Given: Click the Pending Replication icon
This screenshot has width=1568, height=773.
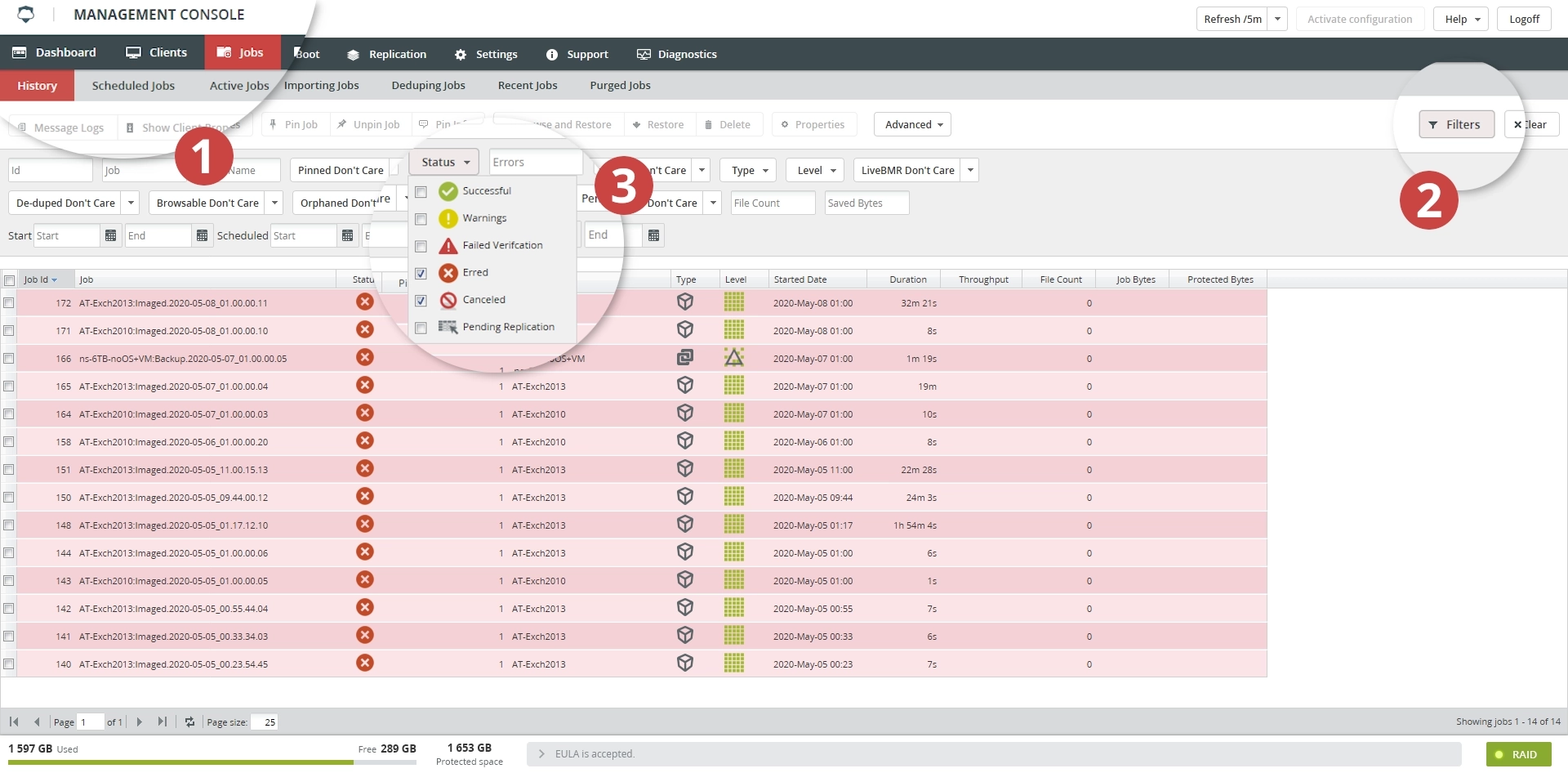Looking at the screenshot, I should pos(448,327).
